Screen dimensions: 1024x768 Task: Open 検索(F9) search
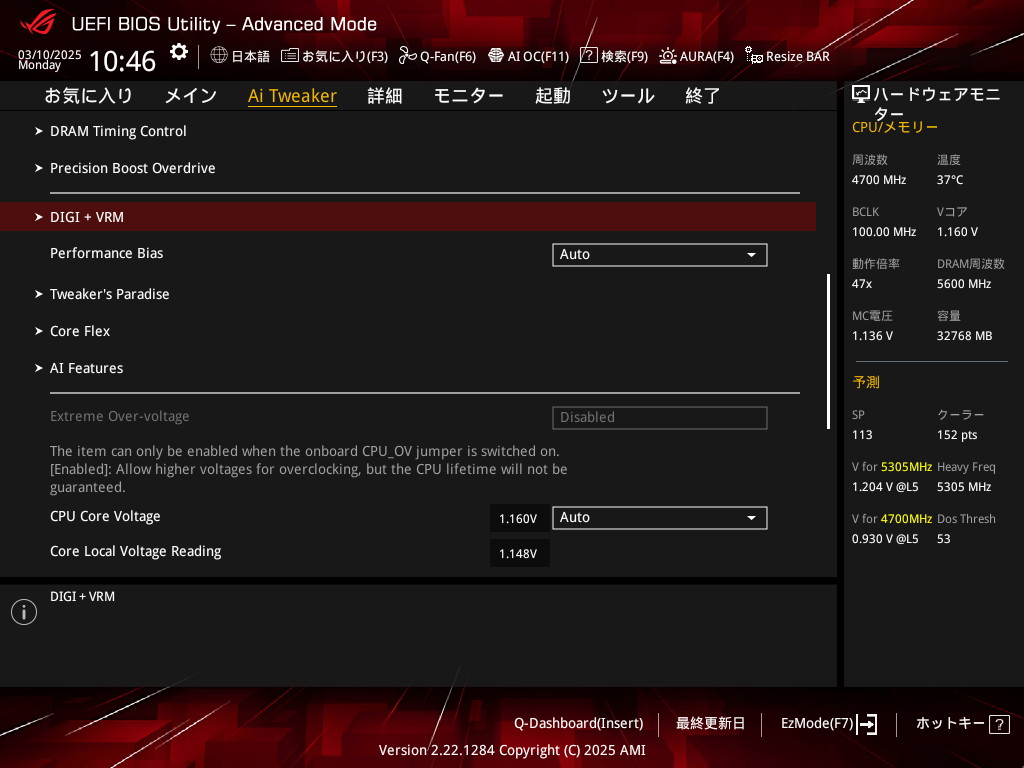click(x=614, y=56)
